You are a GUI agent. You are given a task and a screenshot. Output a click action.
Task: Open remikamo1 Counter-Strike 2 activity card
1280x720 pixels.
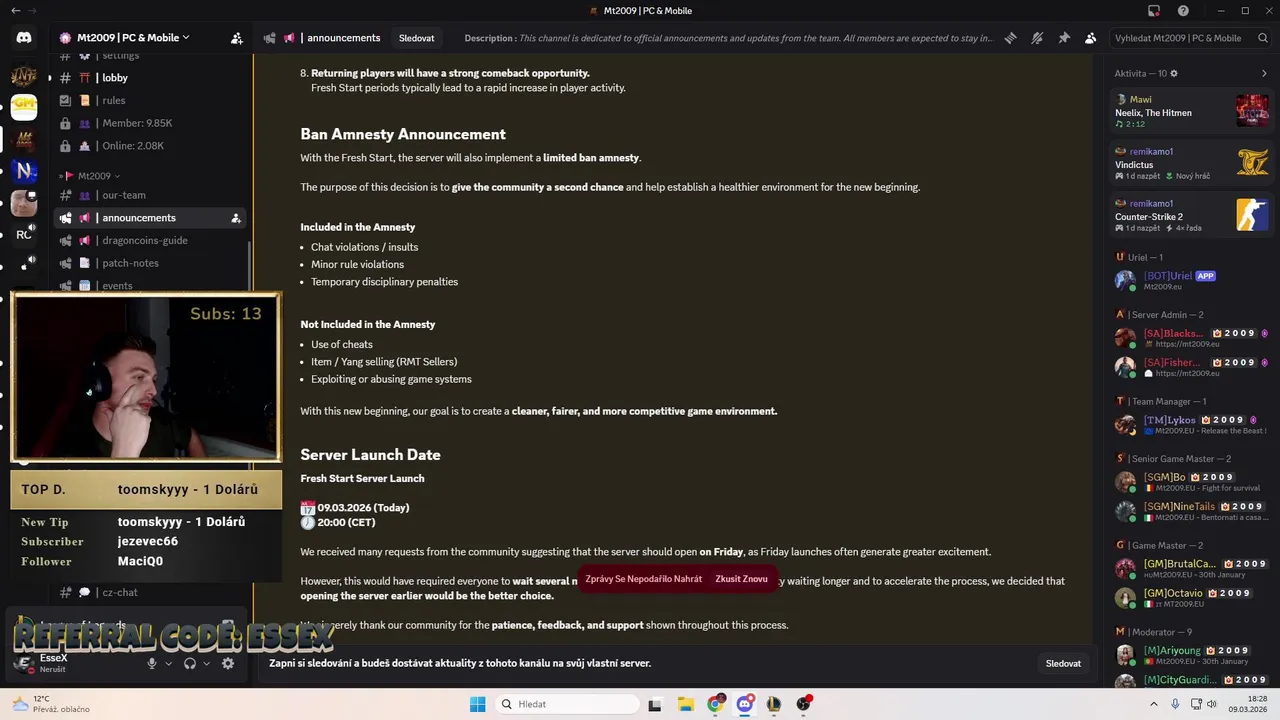coord(1190,215)
